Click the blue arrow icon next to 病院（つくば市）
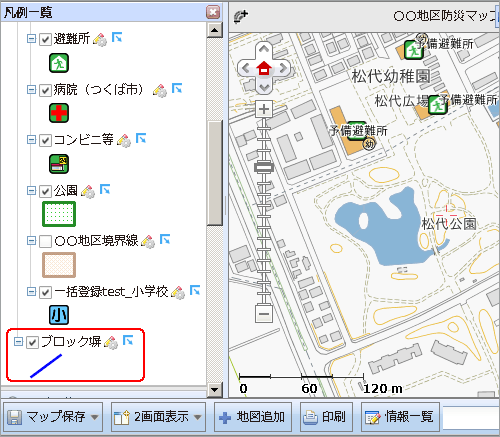Viewport: 500px width, 437px height. tap(177, 88)
